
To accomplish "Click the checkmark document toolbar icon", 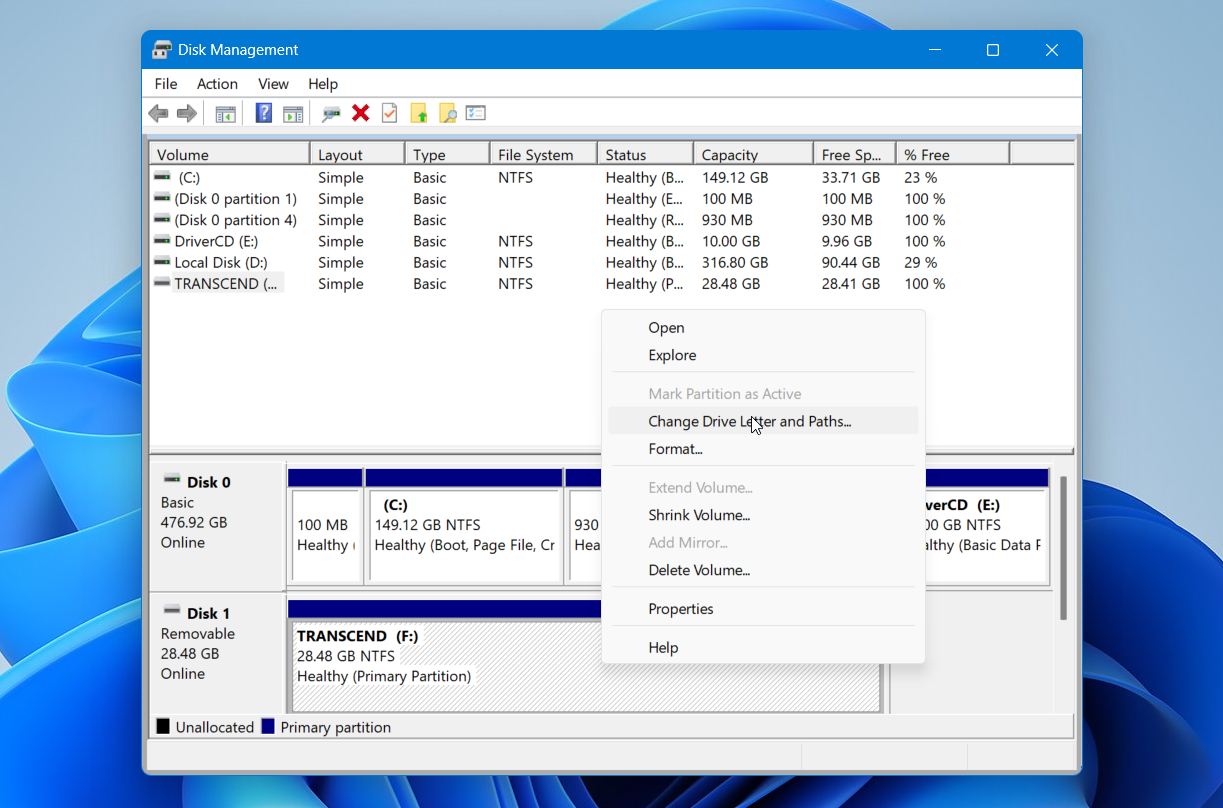I will (x=389, y=113).
